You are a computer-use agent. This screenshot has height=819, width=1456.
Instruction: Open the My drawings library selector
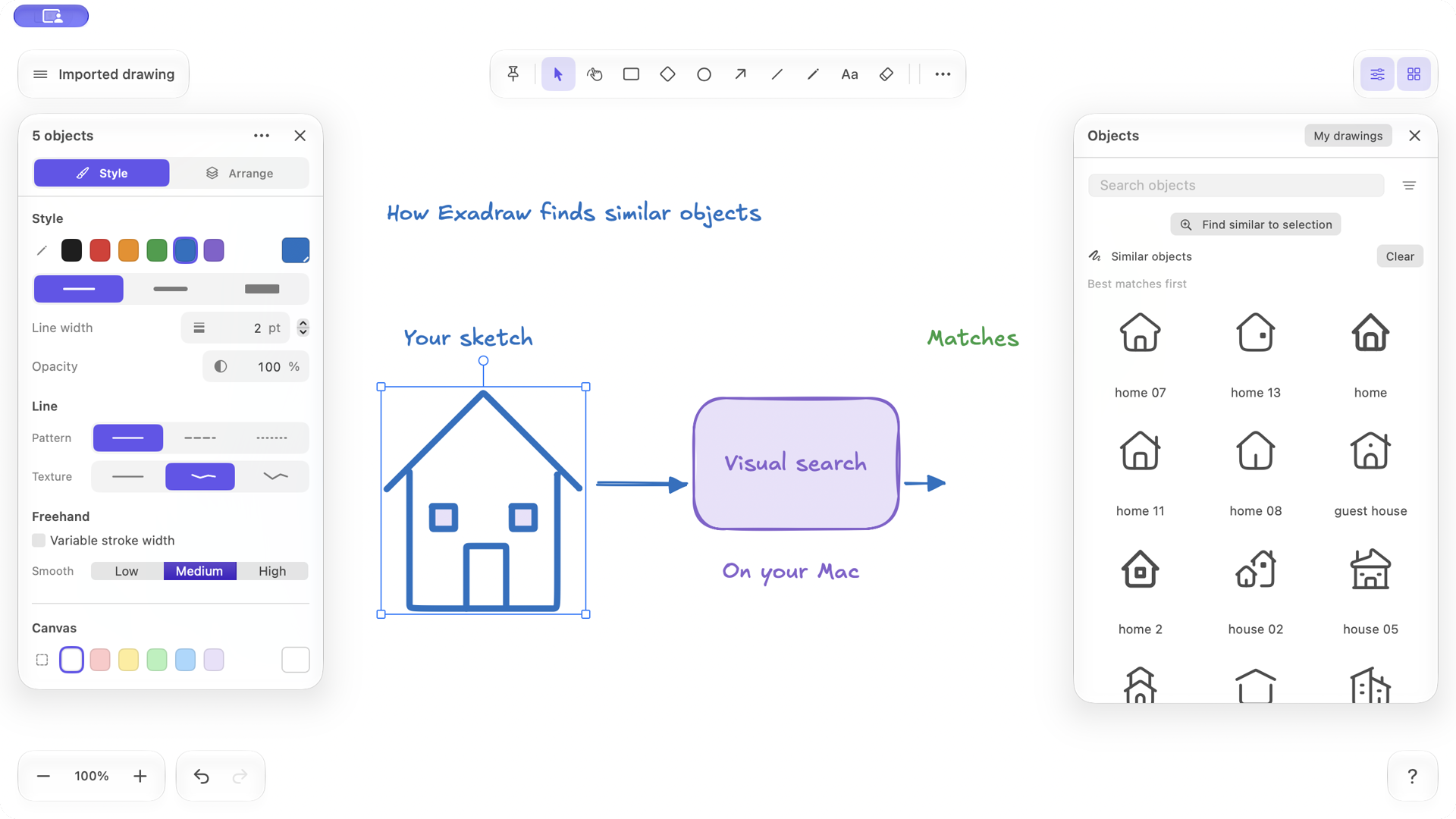pyautogui.click(x=1348, y=136)
